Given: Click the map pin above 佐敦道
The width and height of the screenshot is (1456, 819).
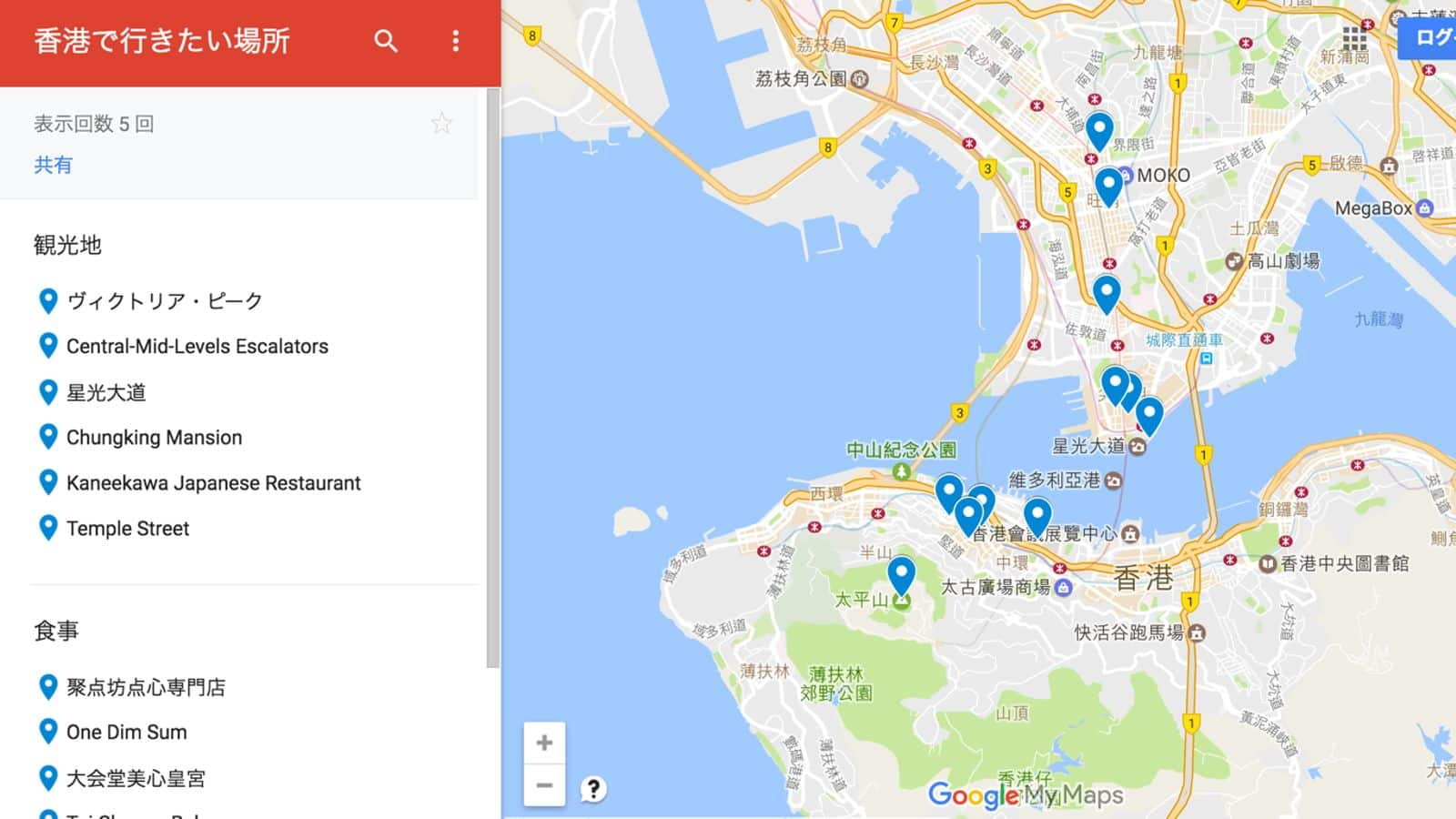Looking at the screenshot, I should [x=1107, y=295].
